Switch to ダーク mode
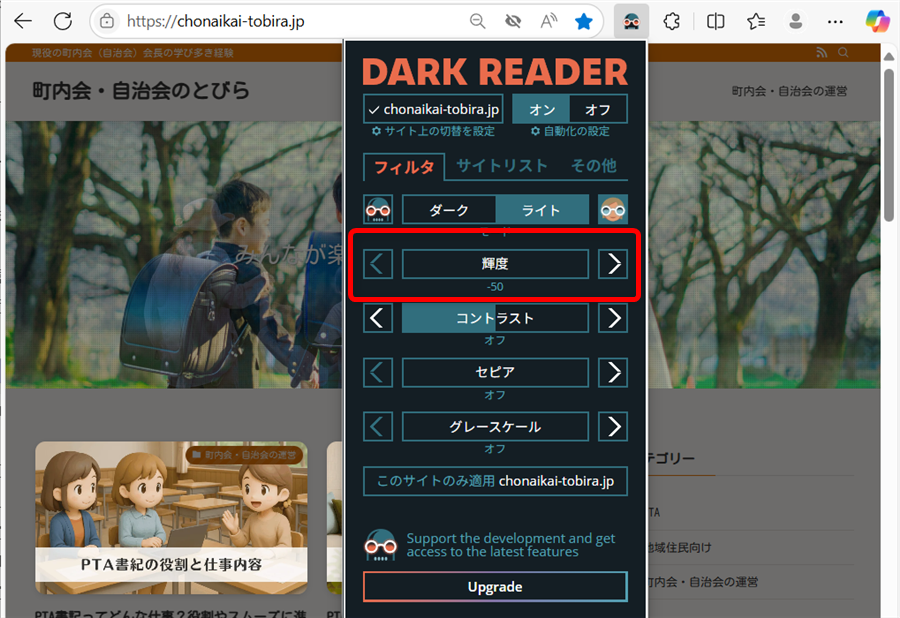The width and height of the screenshot is (900, 618). coord(449,210)
